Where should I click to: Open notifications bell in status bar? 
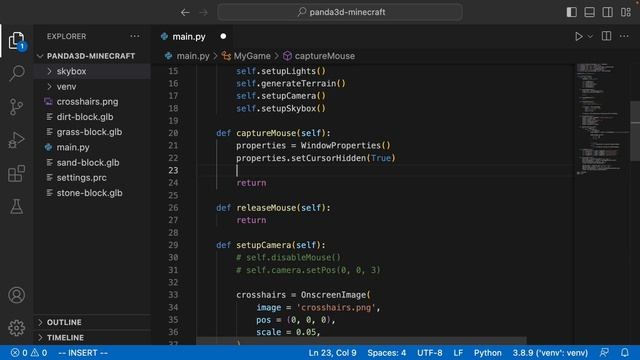click(625, 353)
